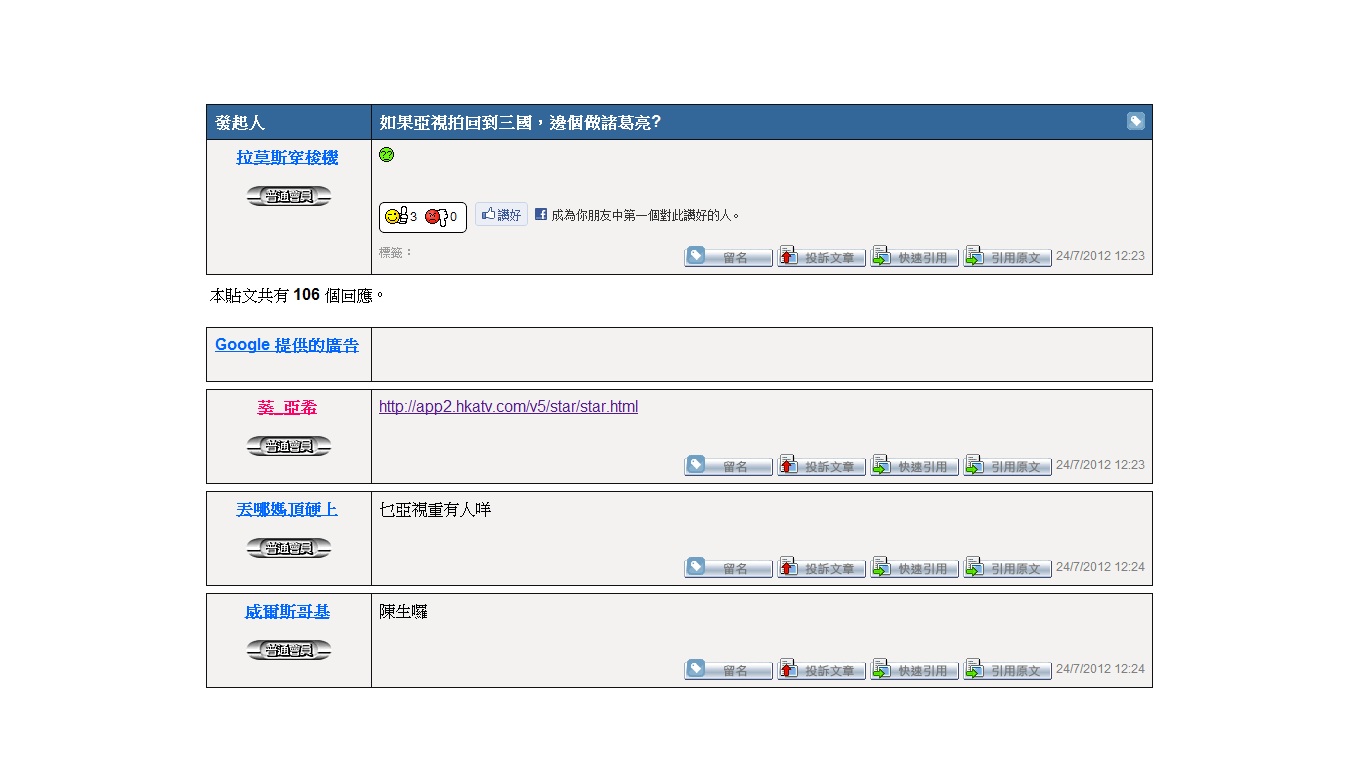Click the red thumbs-down rating icon

pos(434,216)
